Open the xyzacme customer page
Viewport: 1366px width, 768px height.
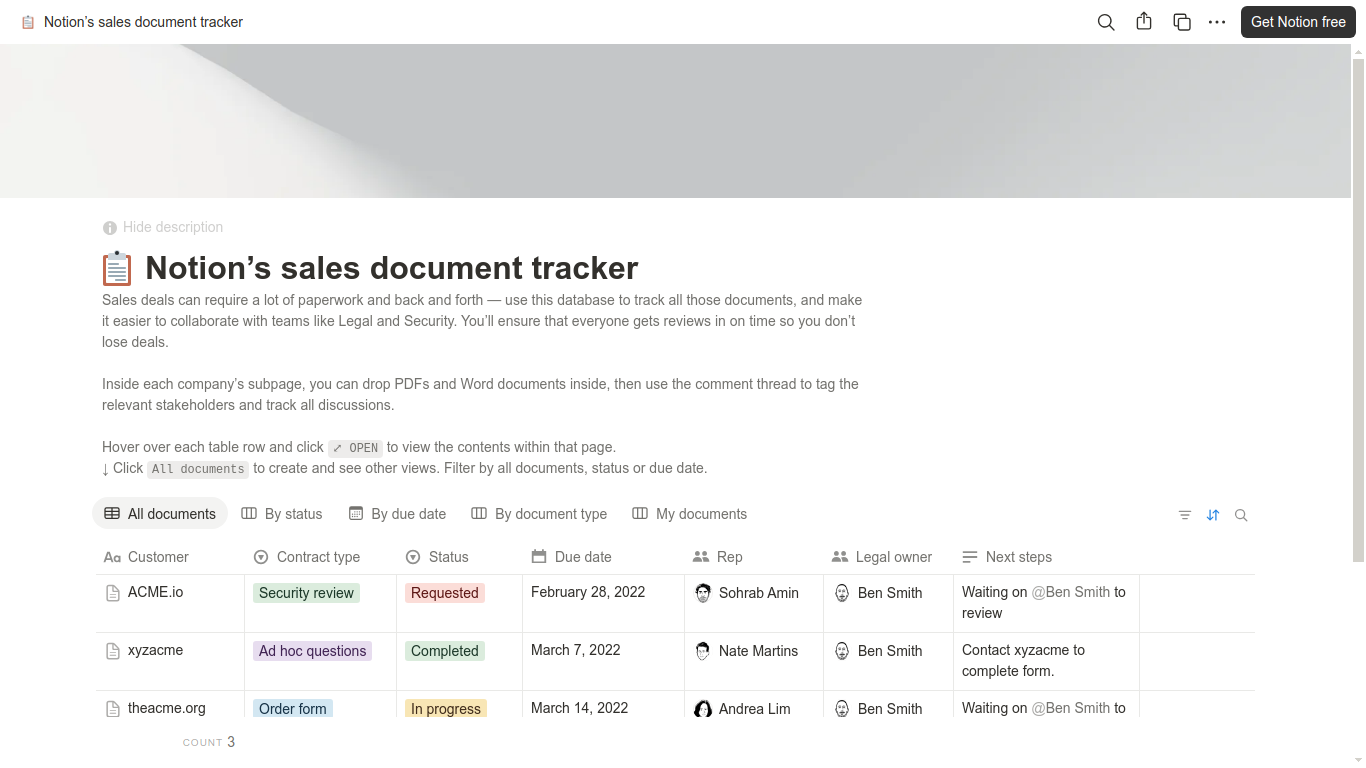(x=155, y=650)
